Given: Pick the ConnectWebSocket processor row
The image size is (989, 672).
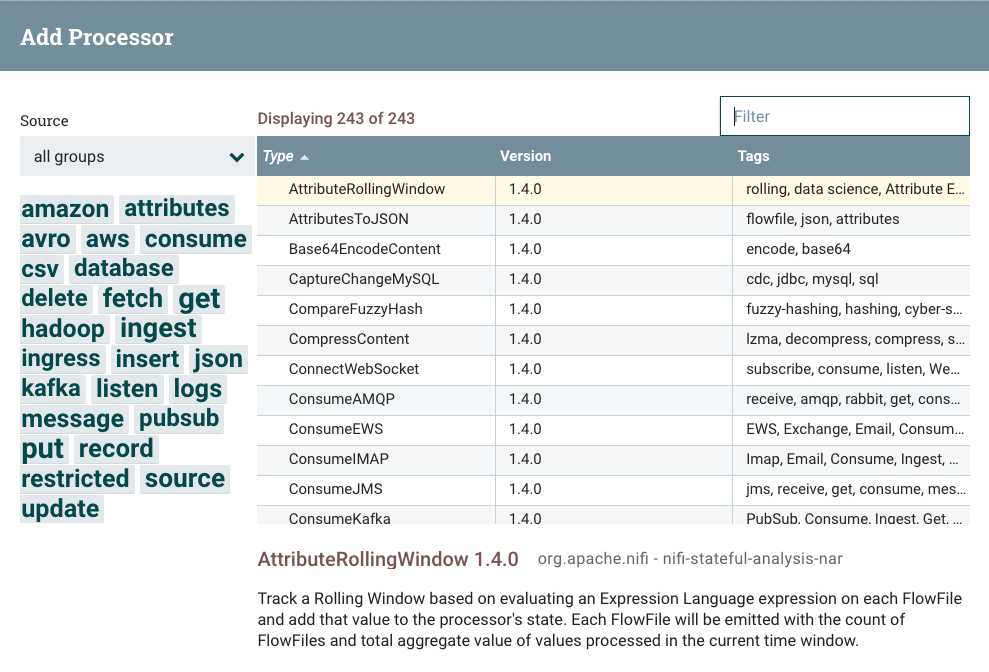Looking at the screenshot, I should point(353,369).
